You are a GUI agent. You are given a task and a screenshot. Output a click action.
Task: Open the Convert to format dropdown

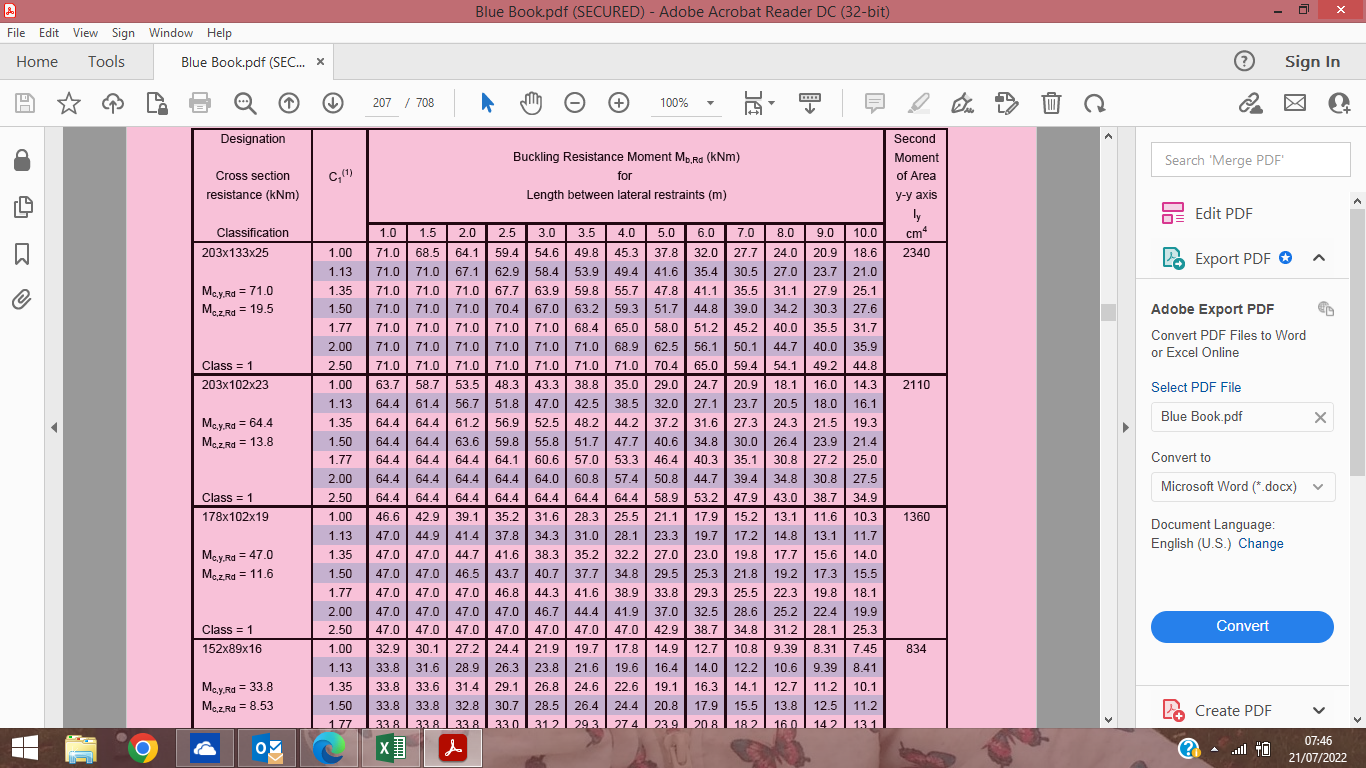pos(1242,487)
